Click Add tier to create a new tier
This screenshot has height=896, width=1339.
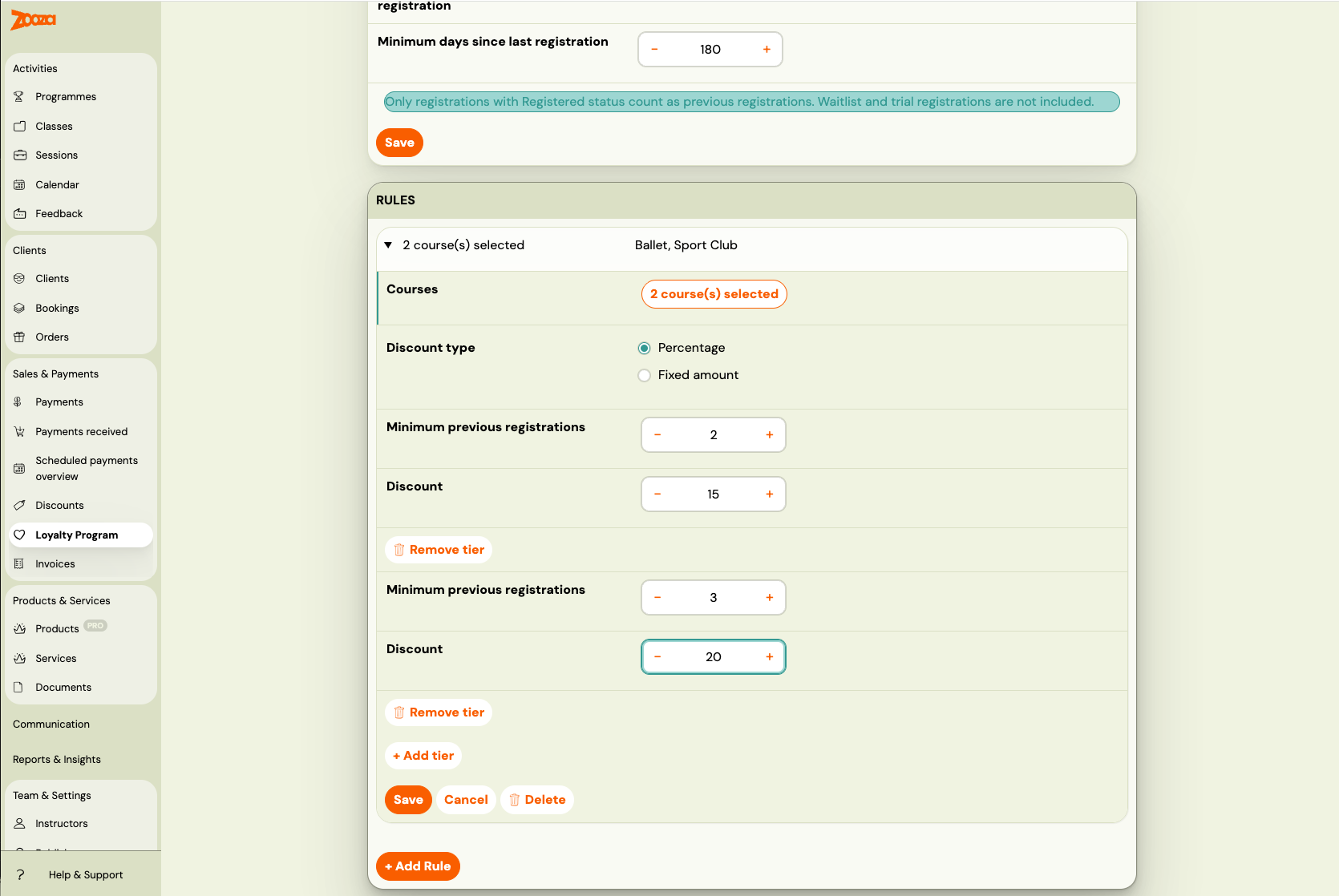[x=423, y=755]
